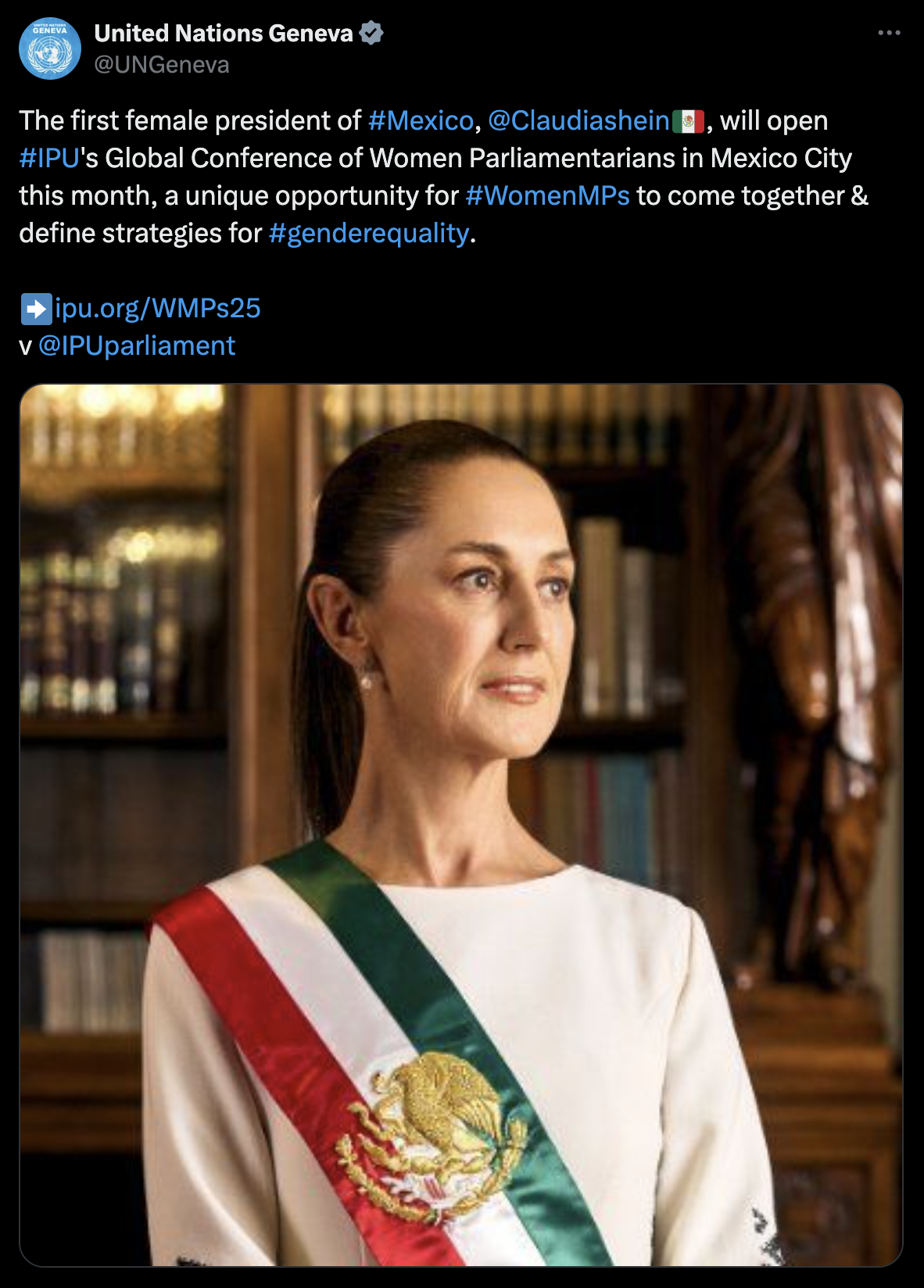This screenshot has height=1288, width=924.
Task: Follow the ipu.org/WMPs25 link
Action: (158, 309)
